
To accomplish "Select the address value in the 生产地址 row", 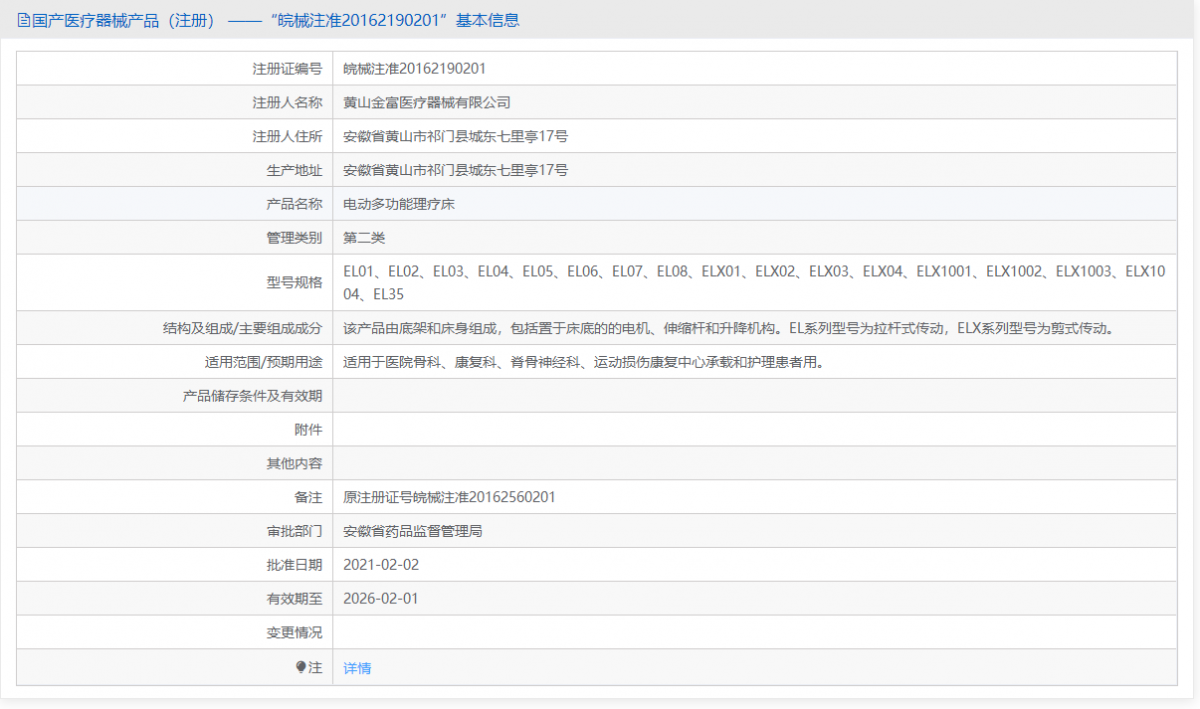I will (455, 170).
